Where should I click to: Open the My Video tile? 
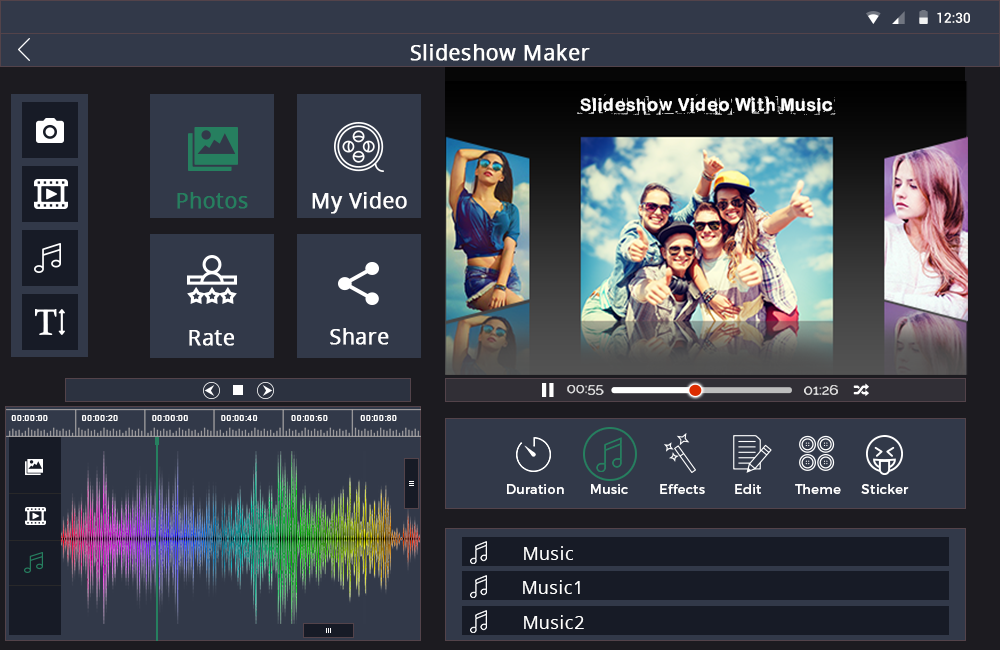[359, 156]
